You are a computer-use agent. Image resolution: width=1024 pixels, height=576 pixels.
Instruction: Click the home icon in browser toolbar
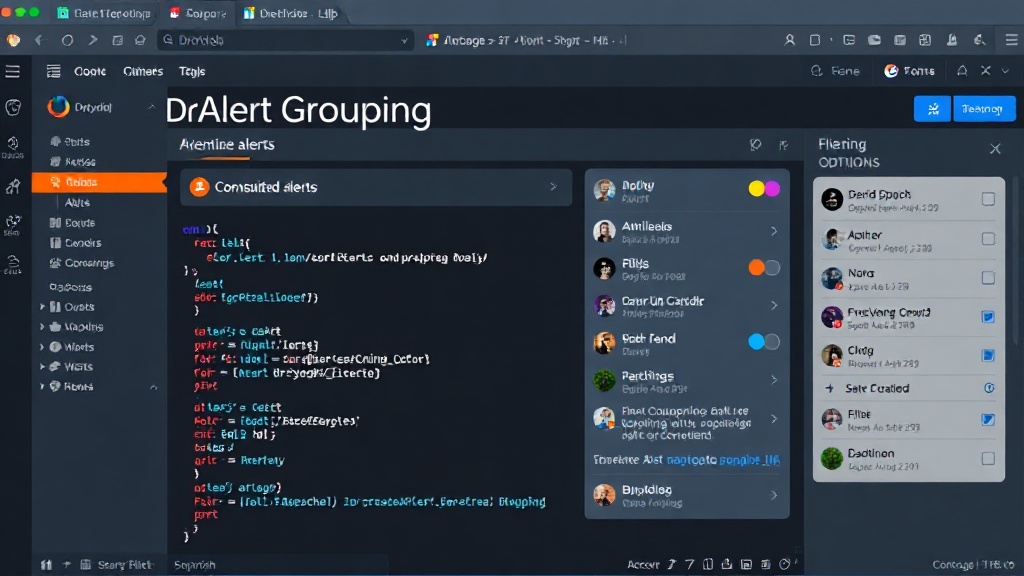(x=140, y=40)
